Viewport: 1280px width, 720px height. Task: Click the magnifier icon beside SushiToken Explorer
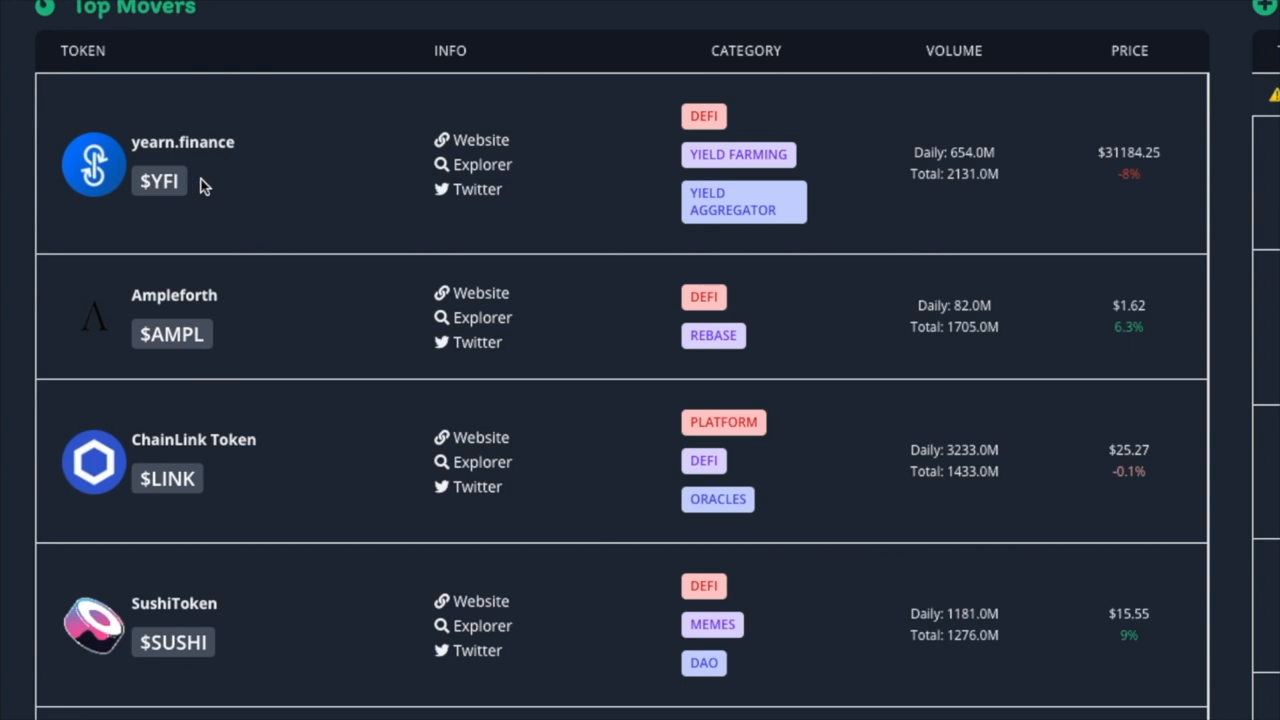tap(441, 625)
